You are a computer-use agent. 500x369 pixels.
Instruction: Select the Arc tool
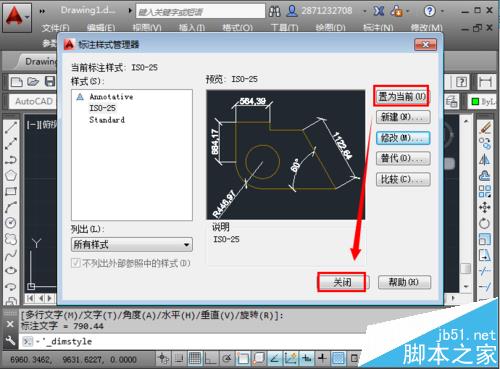click(x=11, y=207)
